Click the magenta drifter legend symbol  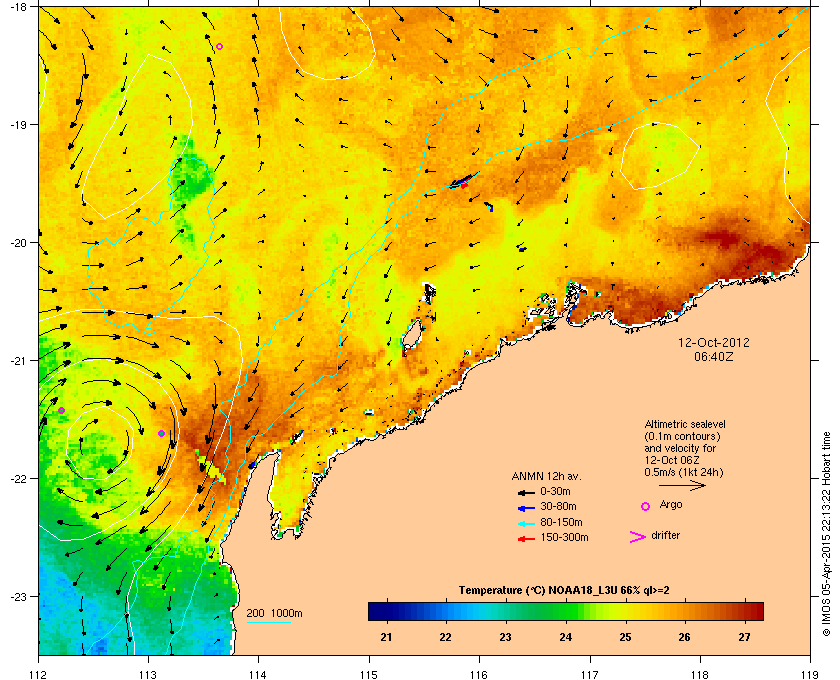(638, 537)
